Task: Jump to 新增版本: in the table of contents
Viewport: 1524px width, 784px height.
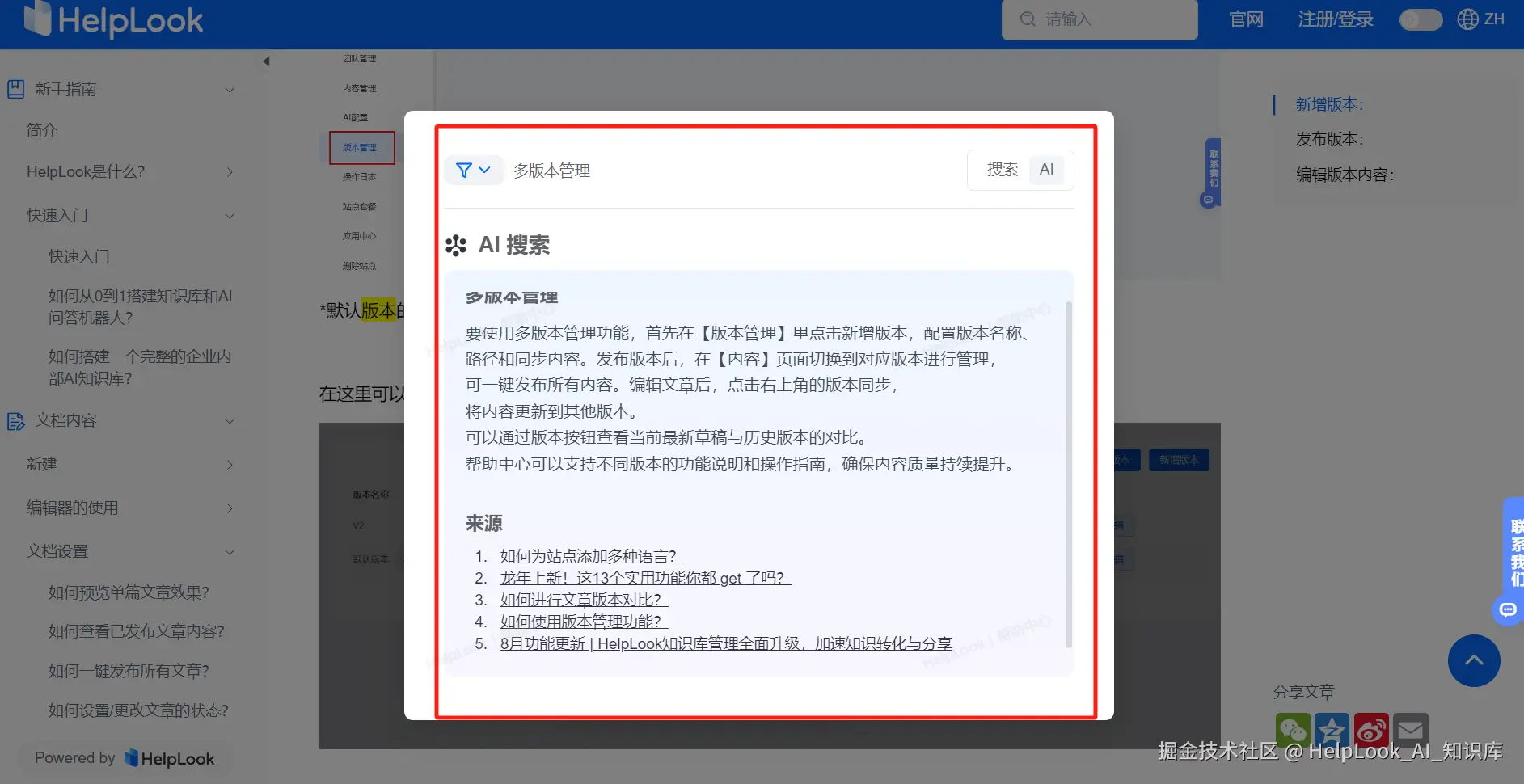Action: pyautogui.click(x=1329, y=104)
